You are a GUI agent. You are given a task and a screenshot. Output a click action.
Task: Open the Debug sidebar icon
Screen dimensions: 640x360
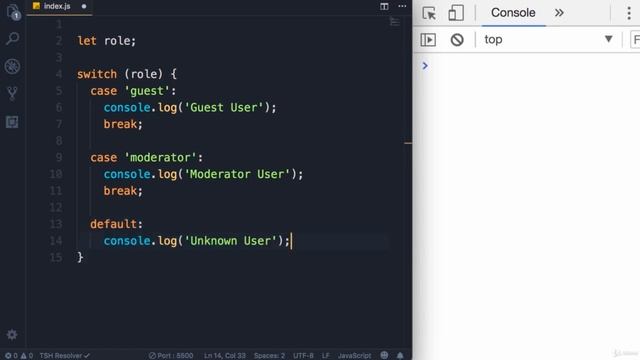click(x=12, y=66)
